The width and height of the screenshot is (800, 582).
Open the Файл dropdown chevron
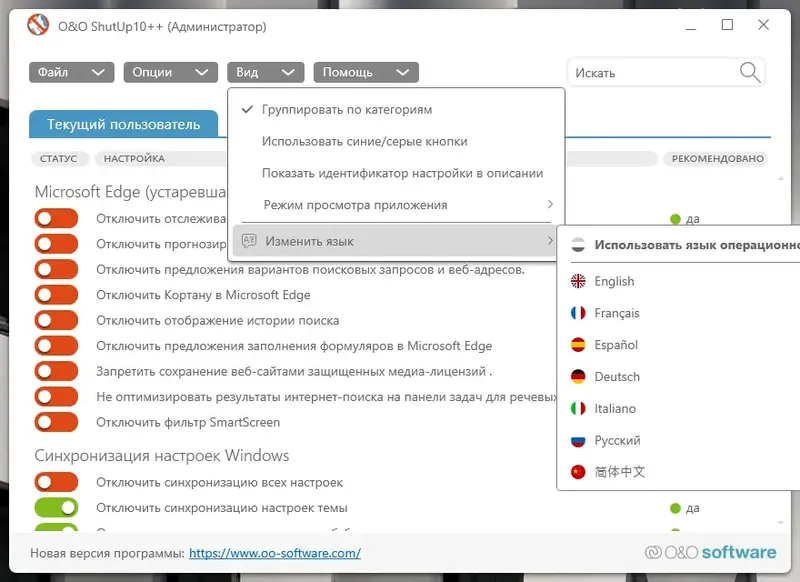point(96,72)
